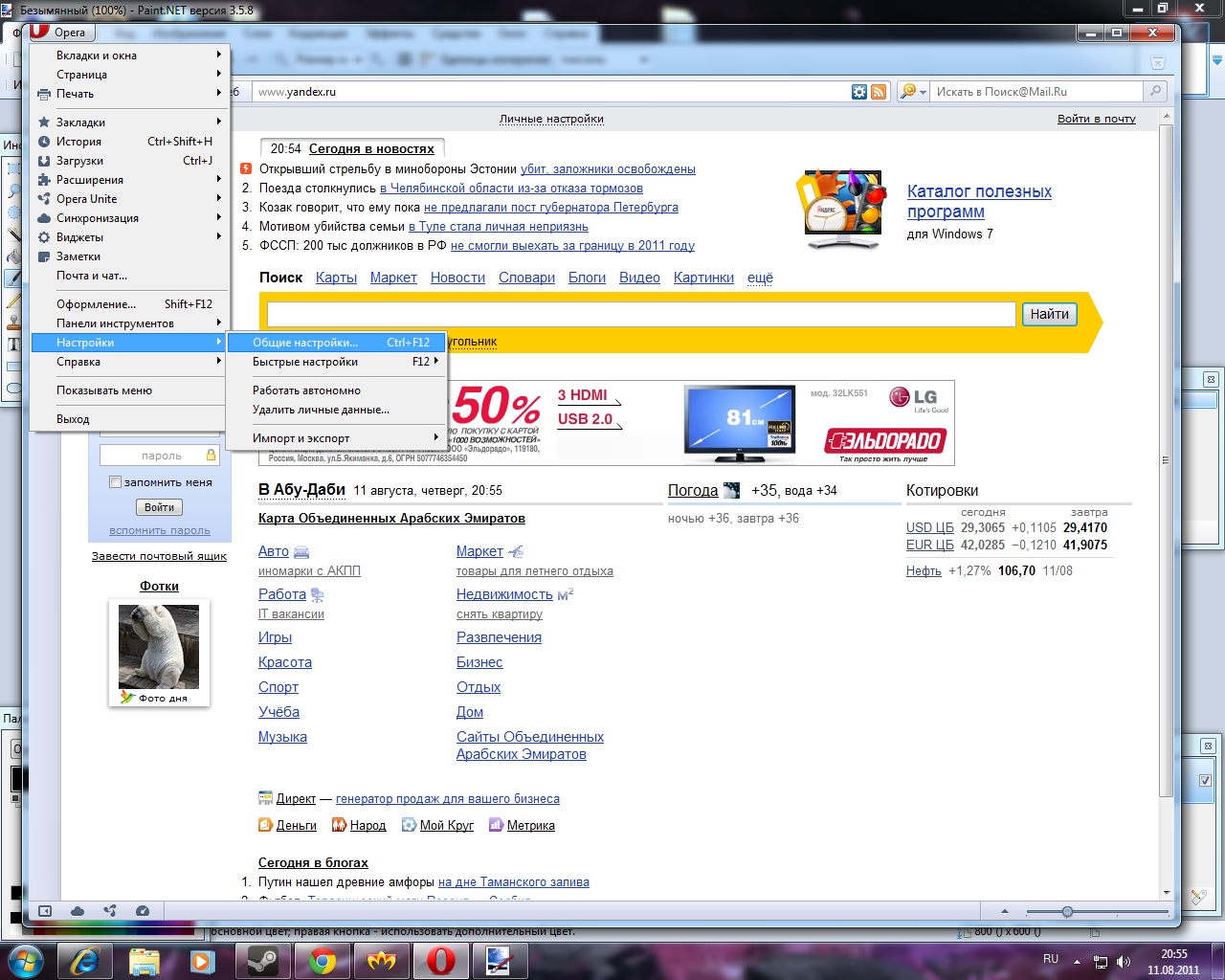
Task: Click the weather icon beside Погода
Action: click(732, 490)
